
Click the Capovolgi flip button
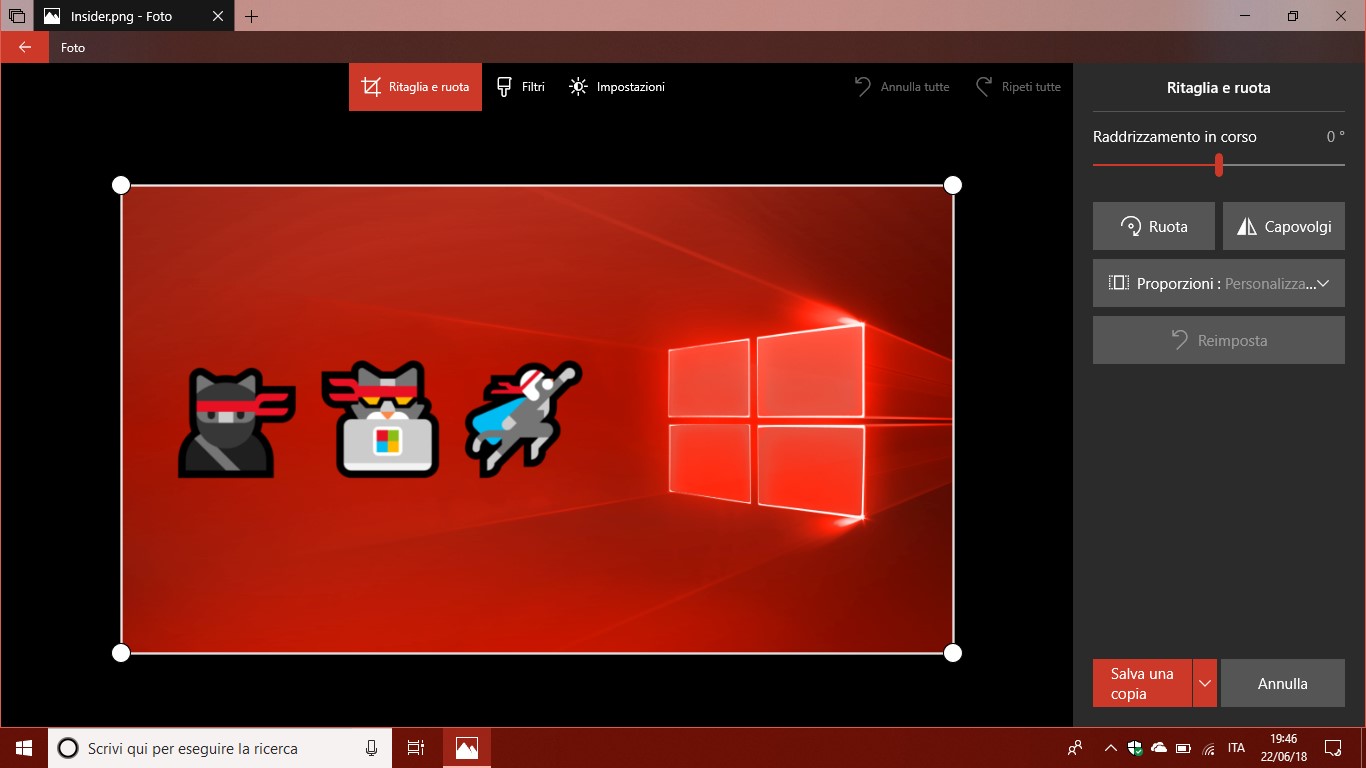[1284, 226]
